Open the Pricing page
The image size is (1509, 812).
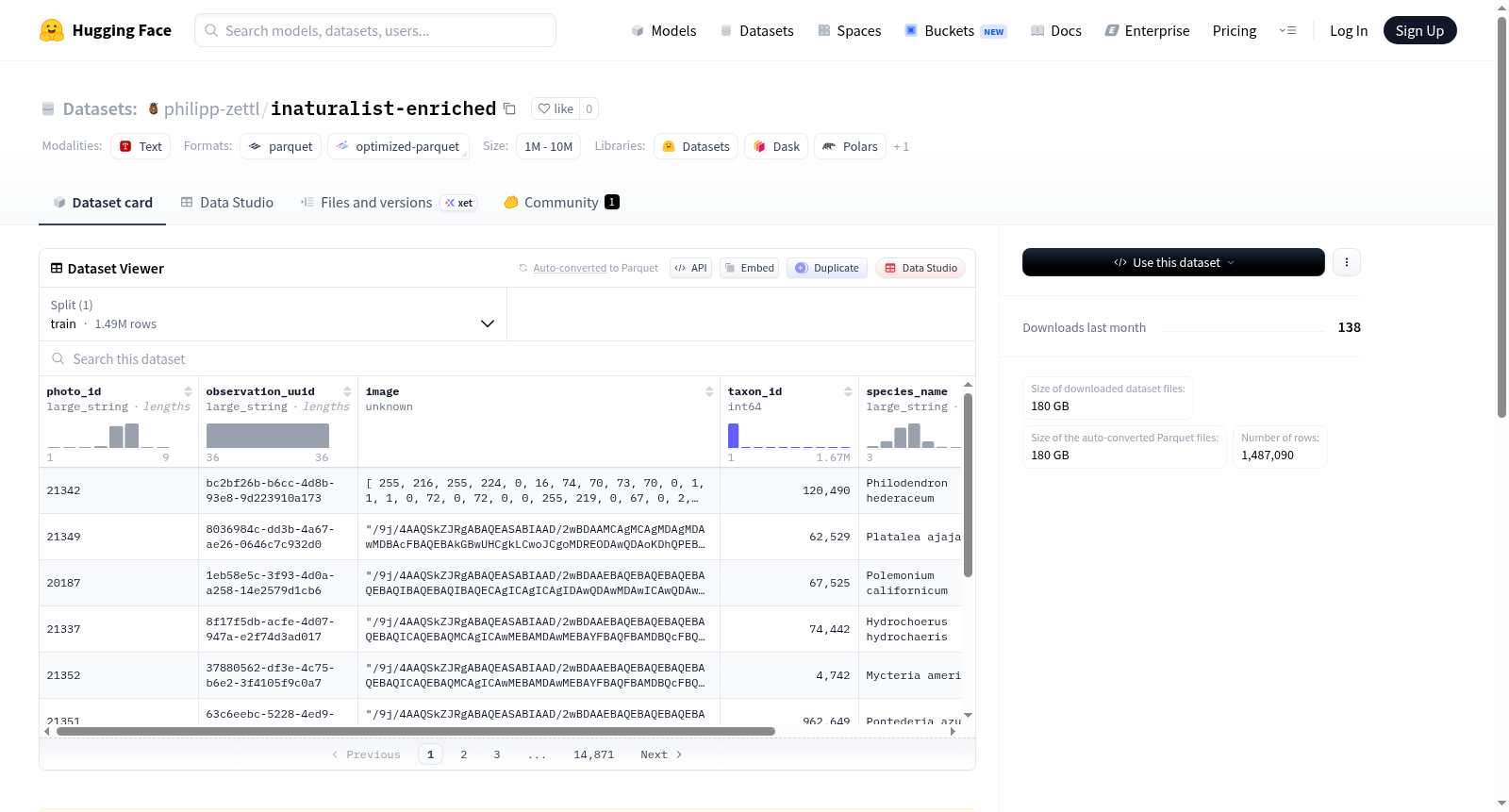[1235, 30]
